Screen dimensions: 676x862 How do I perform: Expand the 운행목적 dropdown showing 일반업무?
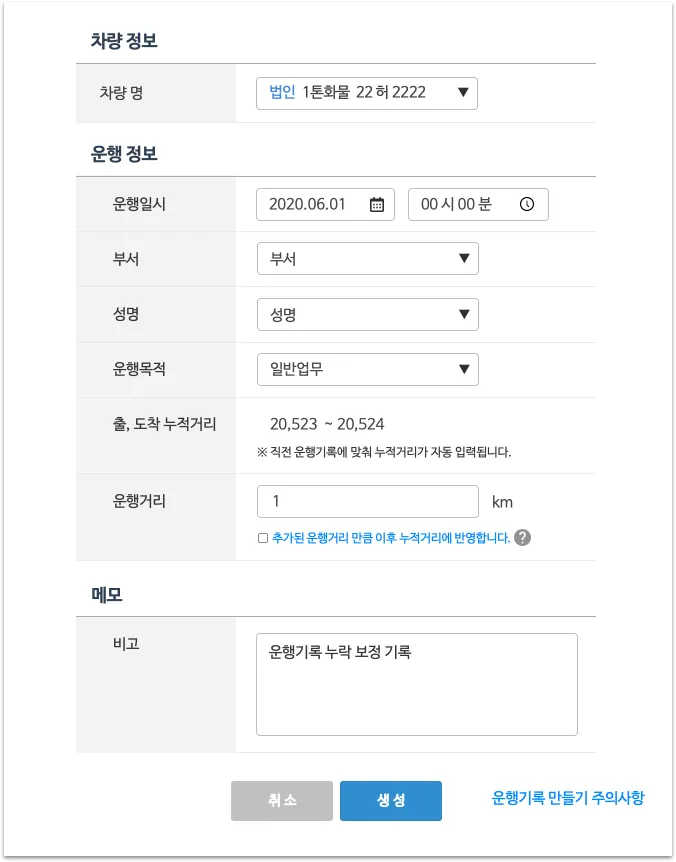pos(367,370)
